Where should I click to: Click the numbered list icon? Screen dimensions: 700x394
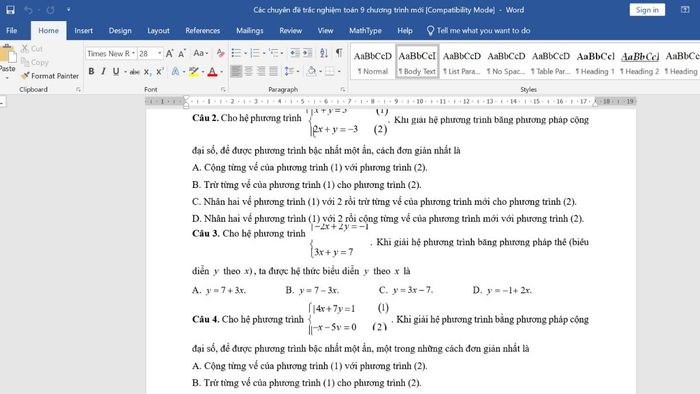[x=255, y=54]
